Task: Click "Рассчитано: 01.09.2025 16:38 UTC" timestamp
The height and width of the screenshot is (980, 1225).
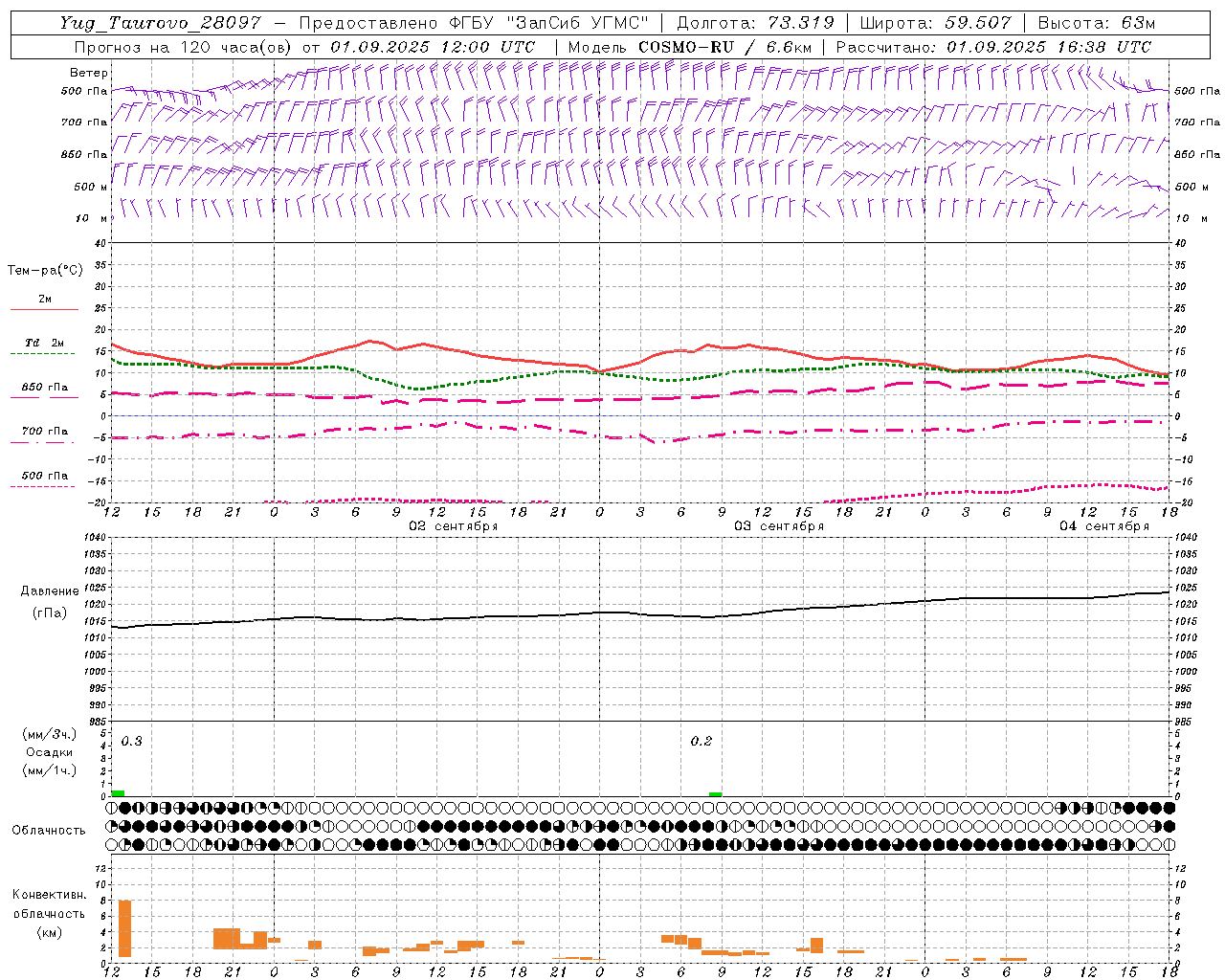Action: pos(993,47)
